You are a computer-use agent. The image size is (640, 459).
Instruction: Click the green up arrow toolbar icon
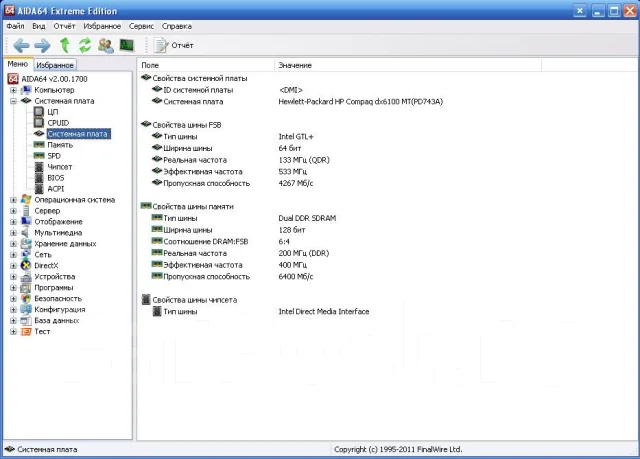pyautogui.click(x=65, y=45)
